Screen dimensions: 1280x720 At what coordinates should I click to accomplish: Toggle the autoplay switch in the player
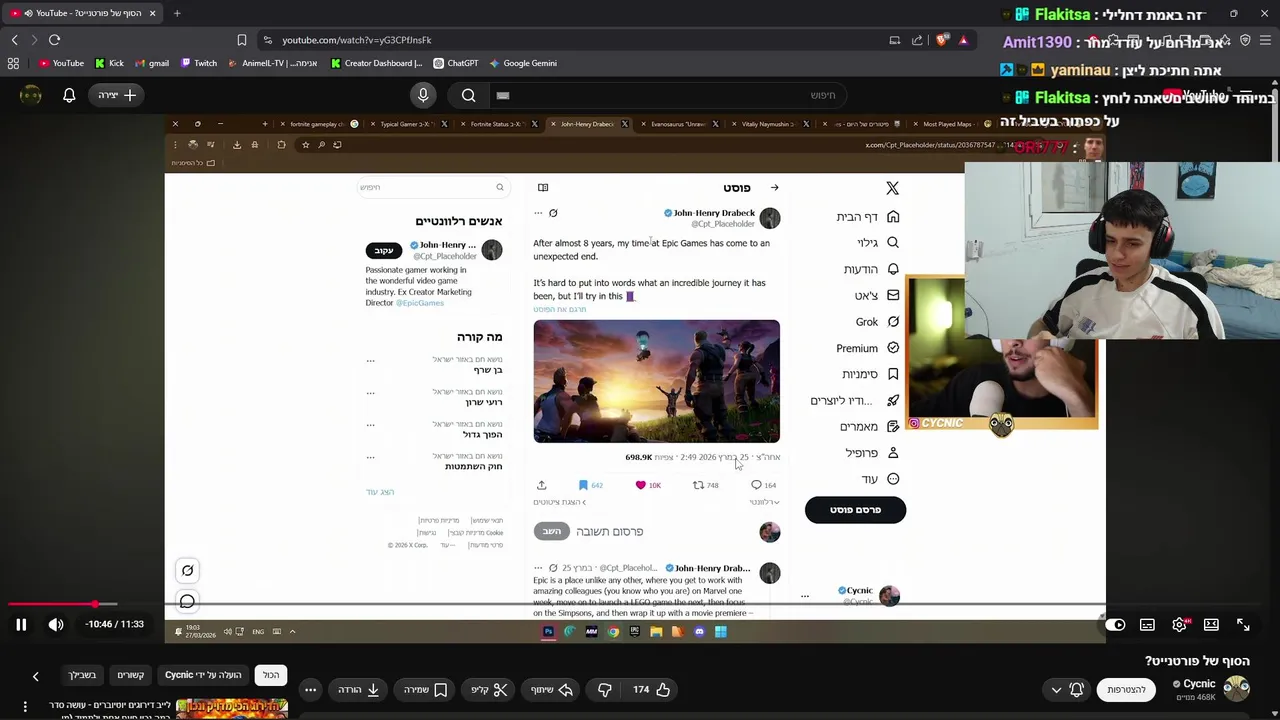(1116, 625)
